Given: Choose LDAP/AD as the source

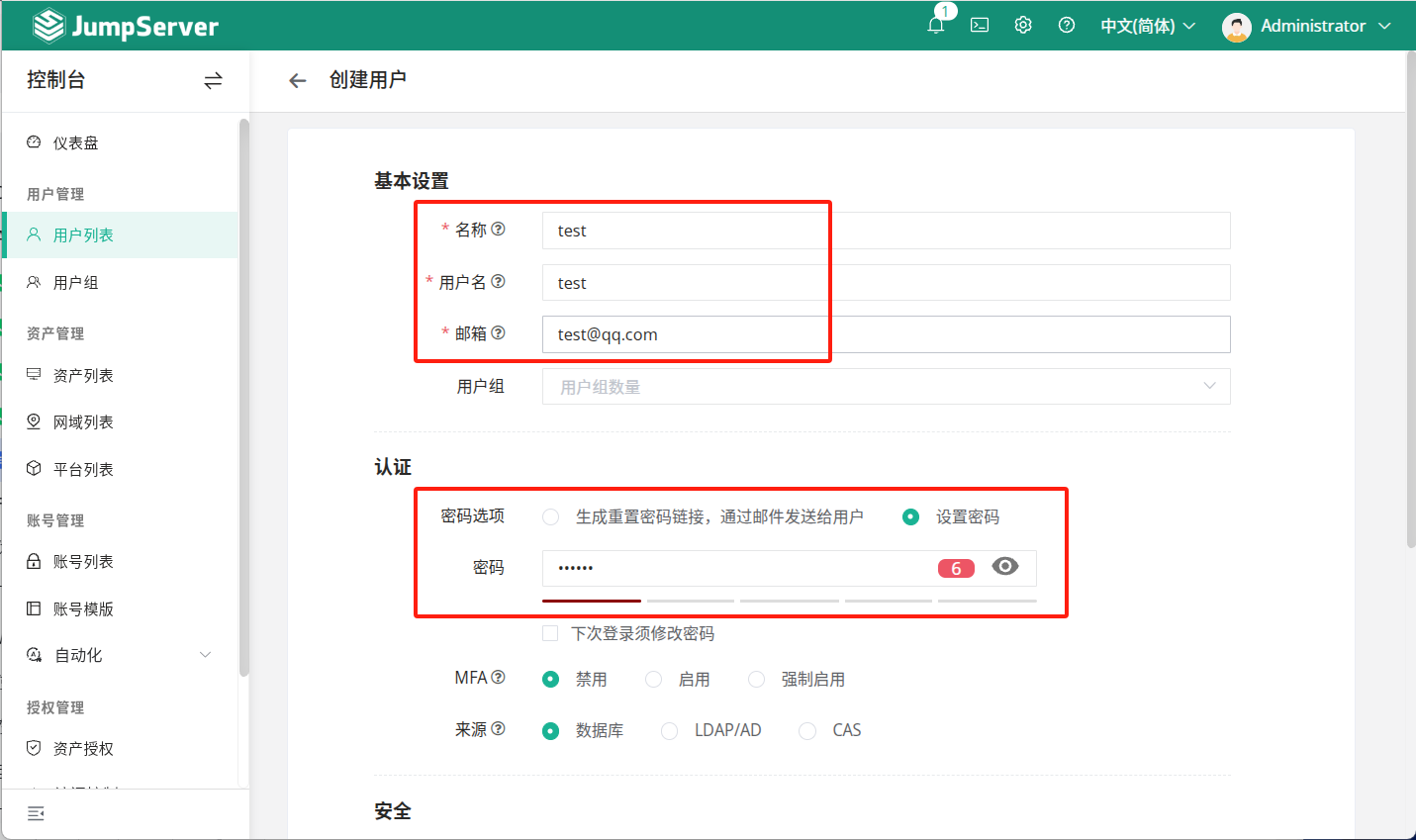Looking at the screenshot, I should 670,730.
